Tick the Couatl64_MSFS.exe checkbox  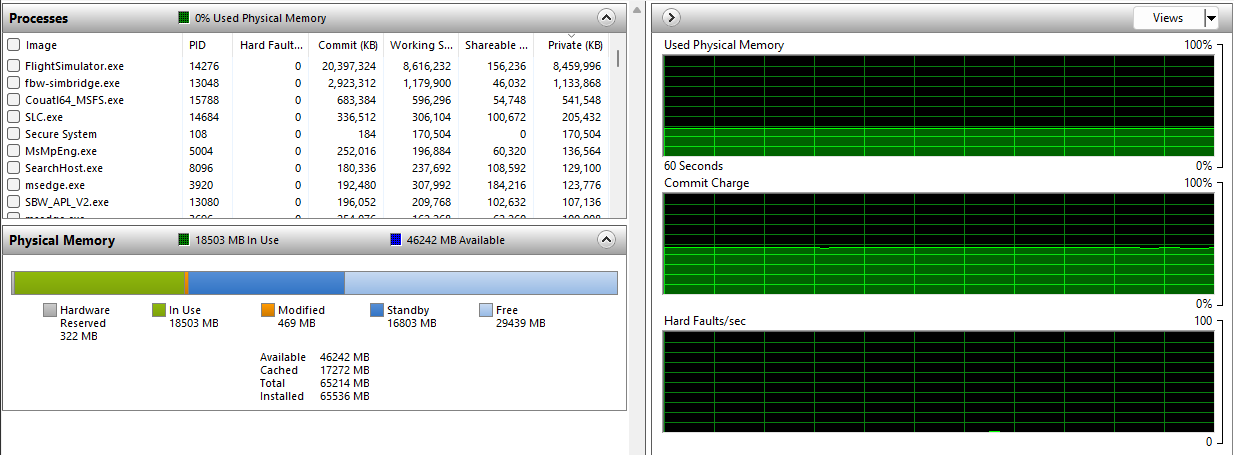pos(13,100)
